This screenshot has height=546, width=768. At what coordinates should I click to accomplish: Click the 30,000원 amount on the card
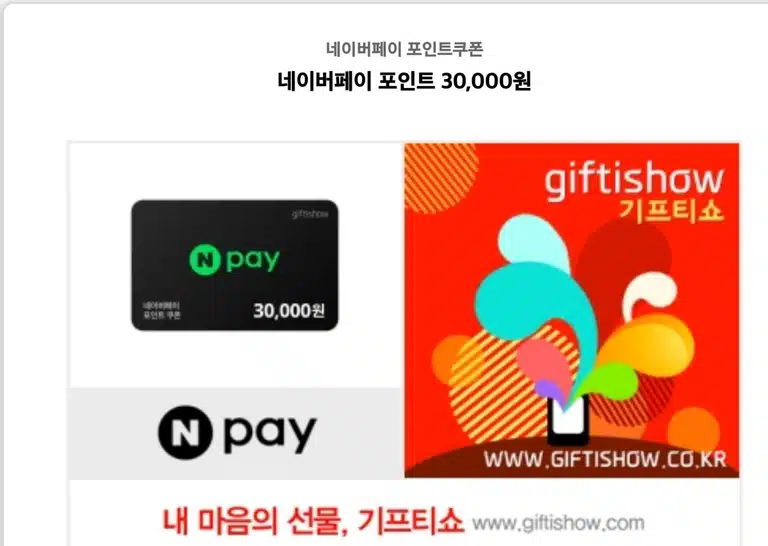coord(289,310)
